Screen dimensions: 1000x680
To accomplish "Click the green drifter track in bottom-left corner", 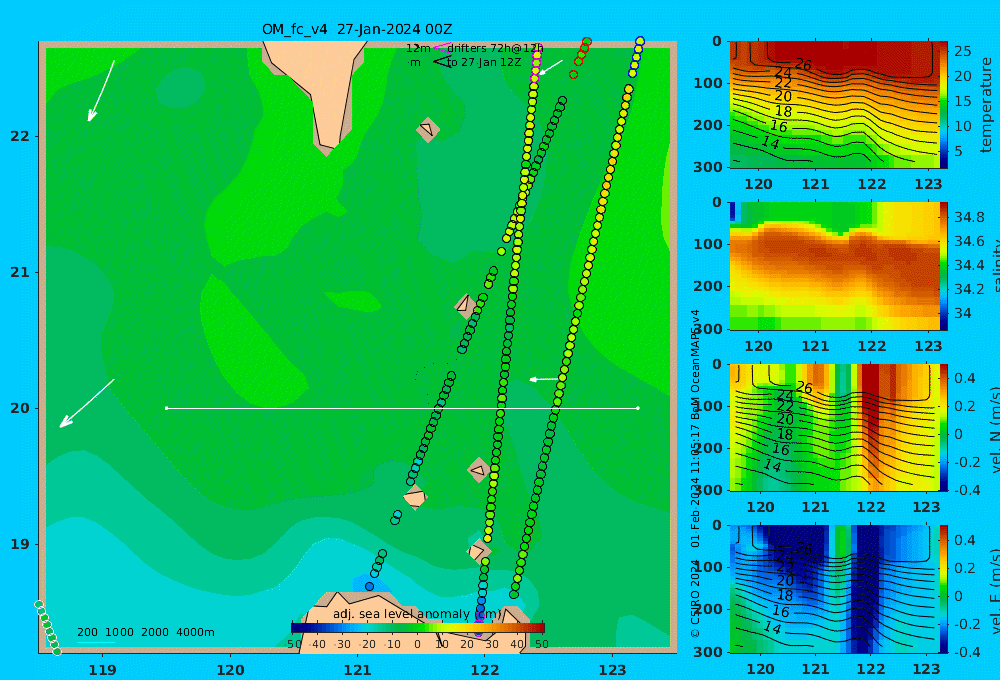I will click(x=48, y=628).
